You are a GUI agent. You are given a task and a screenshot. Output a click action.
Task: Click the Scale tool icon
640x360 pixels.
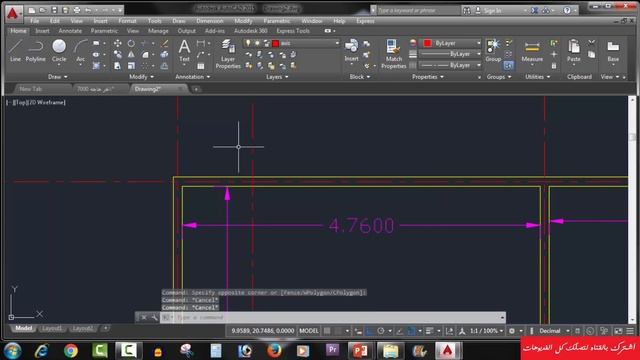pyautogui.click(x=131, y=66)
